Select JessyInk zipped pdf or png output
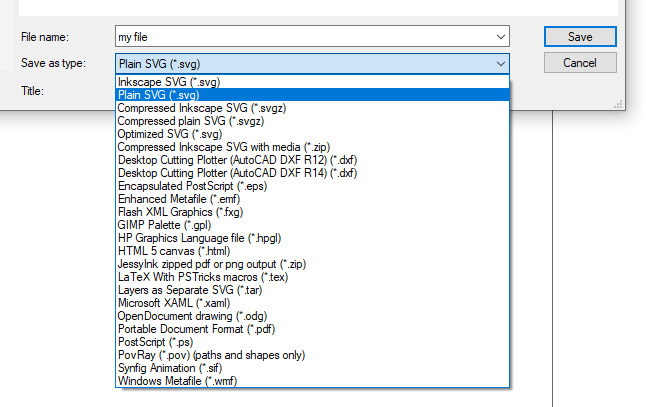646x407 pixels. pyautogui.click(x=312, y=264)
